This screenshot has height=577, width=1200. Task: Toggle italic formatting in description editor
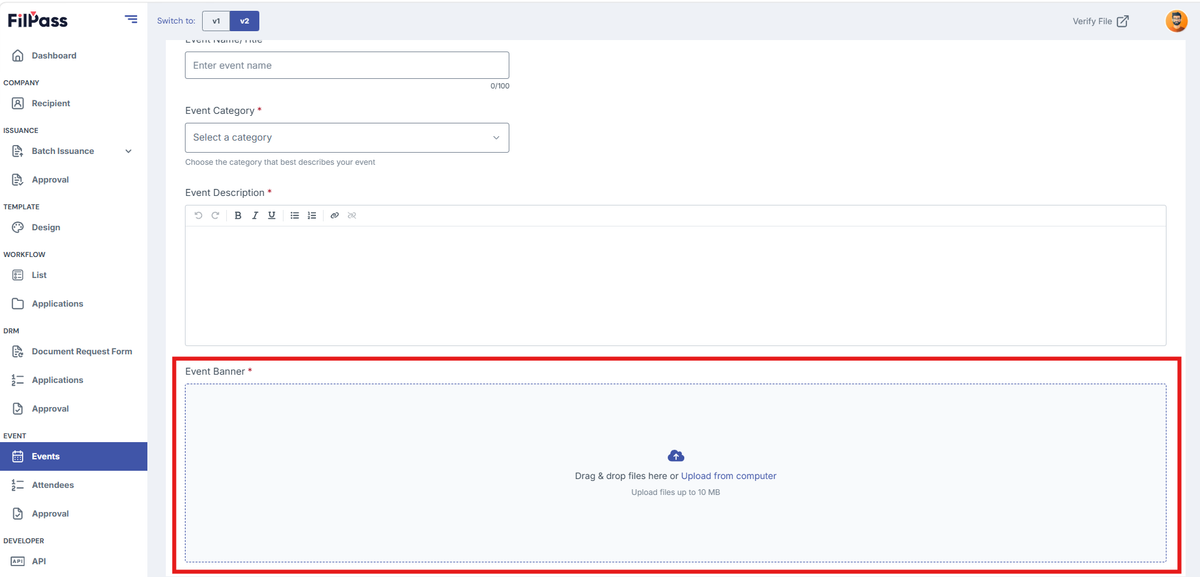(x=255, y=215)
